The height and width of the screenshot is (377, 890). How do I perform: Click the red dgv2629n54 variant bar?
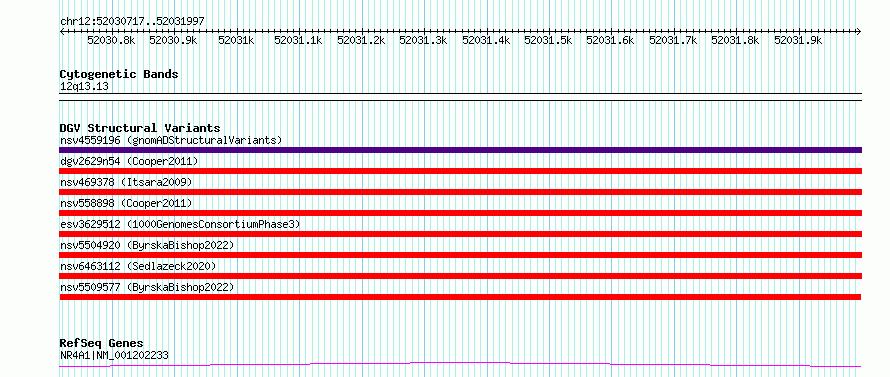tap(460, 171)
